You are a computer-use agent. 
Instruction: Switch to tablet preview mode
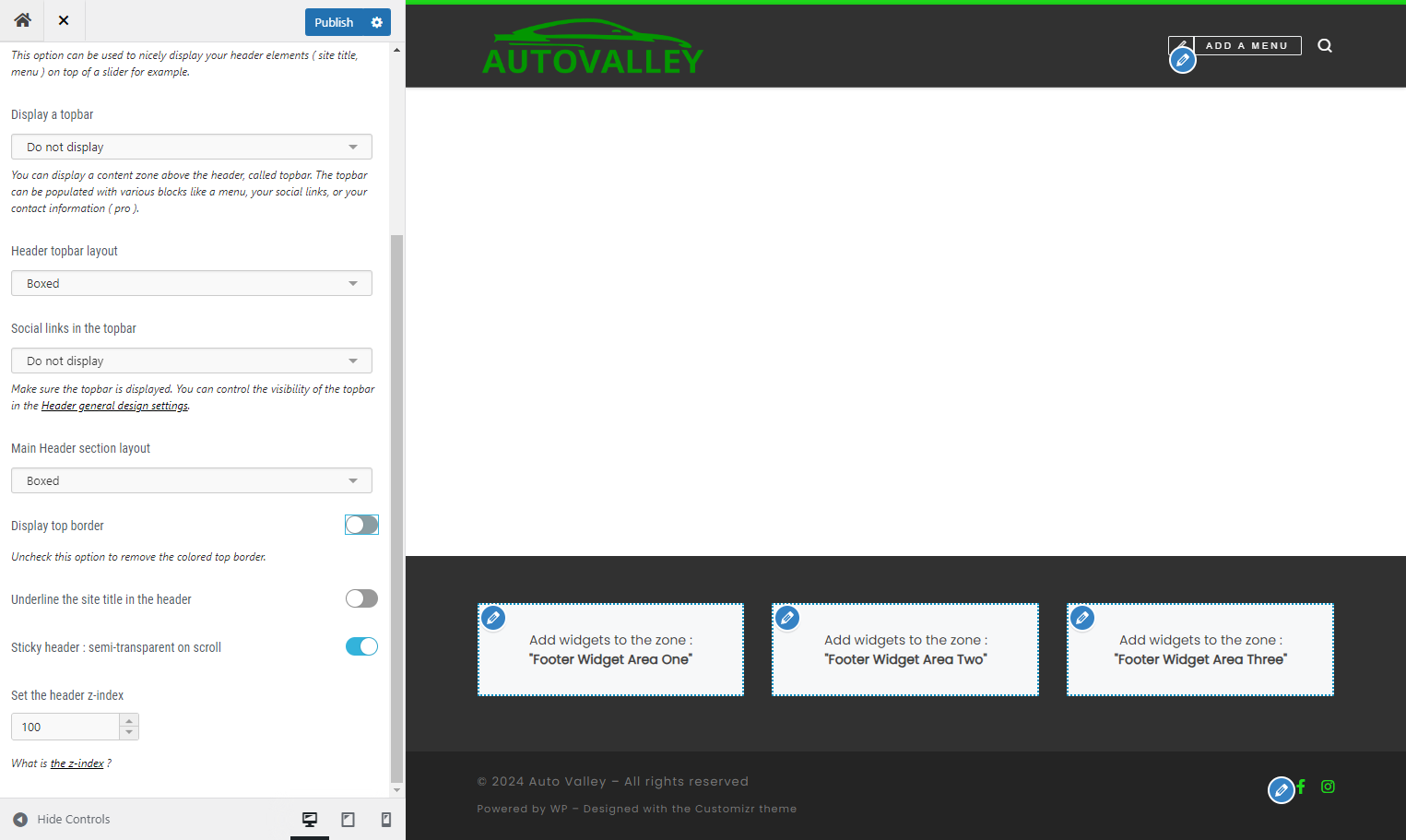pyautogui.click(x=349, y=819)
